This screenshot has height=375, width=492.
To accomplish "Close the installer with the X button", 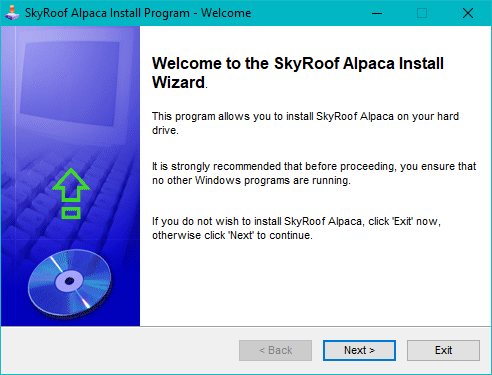I will click(x=468, y=13).
